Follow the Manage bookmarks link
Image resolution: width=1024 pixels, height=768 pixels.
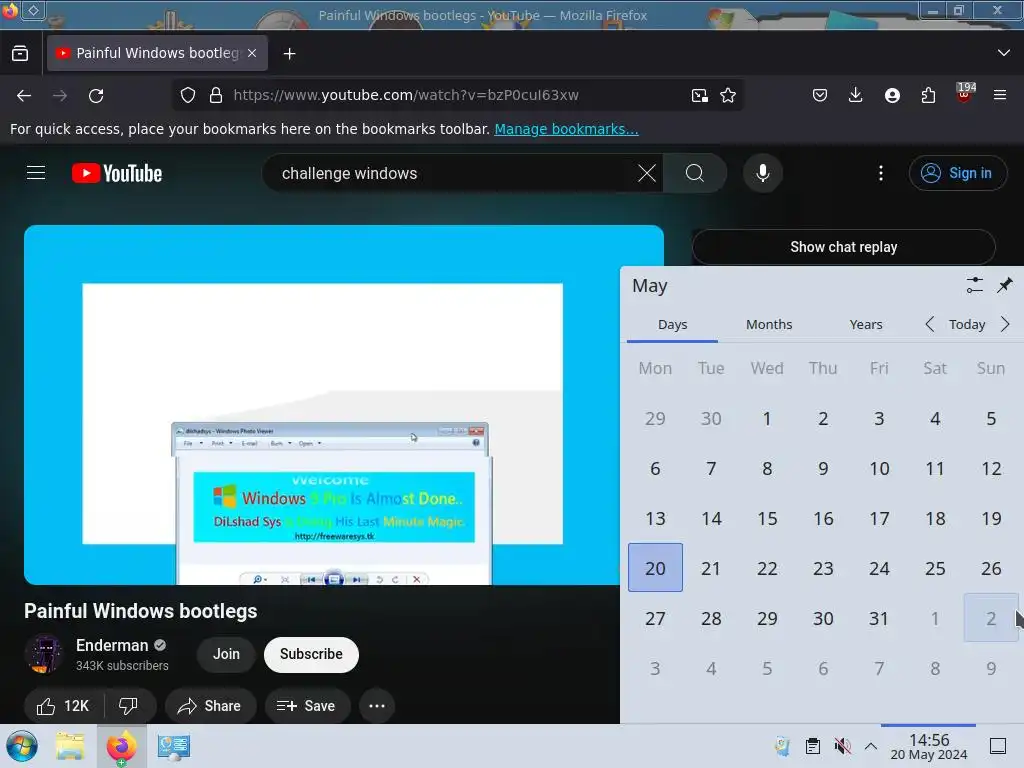(566, 129)
